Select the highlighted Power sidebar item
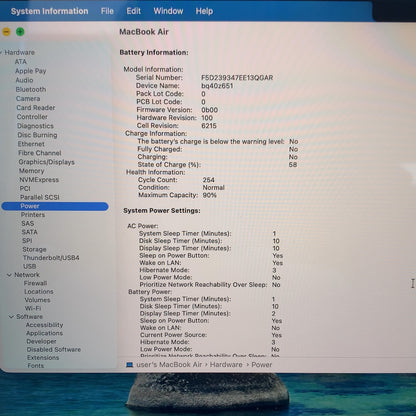This screenshot has width=416, height=416. pyautogui.click(x=55, y=206)
